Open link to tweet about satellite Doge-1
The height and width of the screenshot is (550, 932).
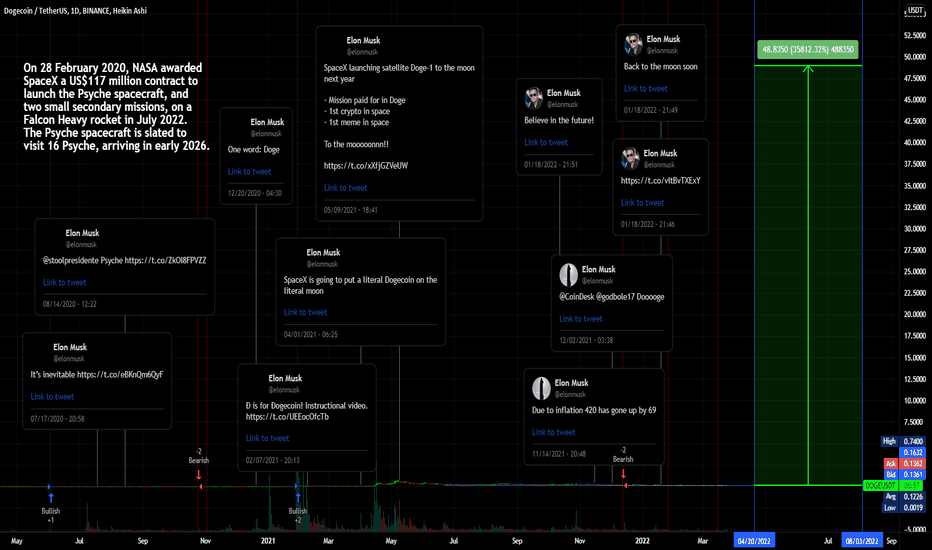[x=345, y=187]
